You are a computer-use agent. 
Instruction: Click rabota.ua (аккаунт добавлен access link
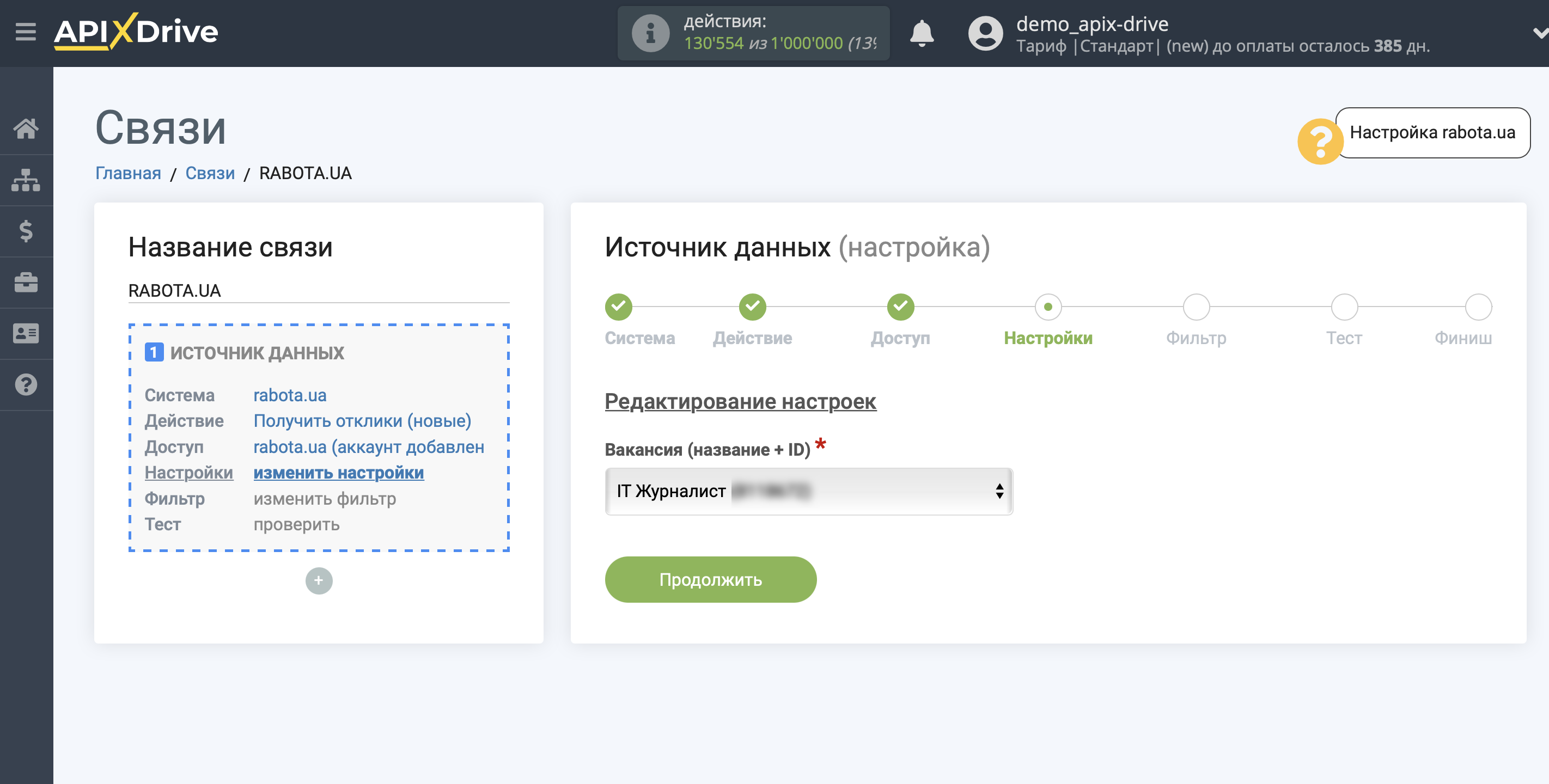[369, 446]
